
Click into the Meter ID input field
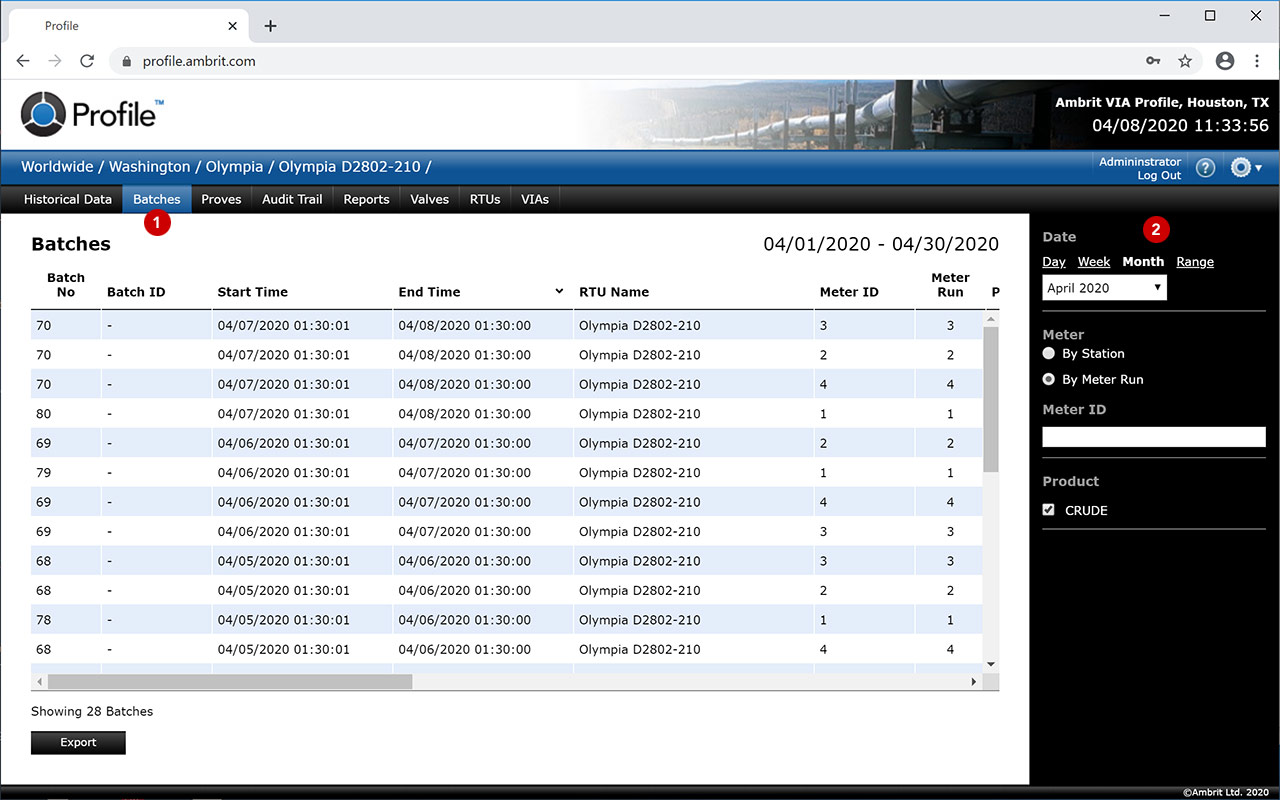(1153, 437)
